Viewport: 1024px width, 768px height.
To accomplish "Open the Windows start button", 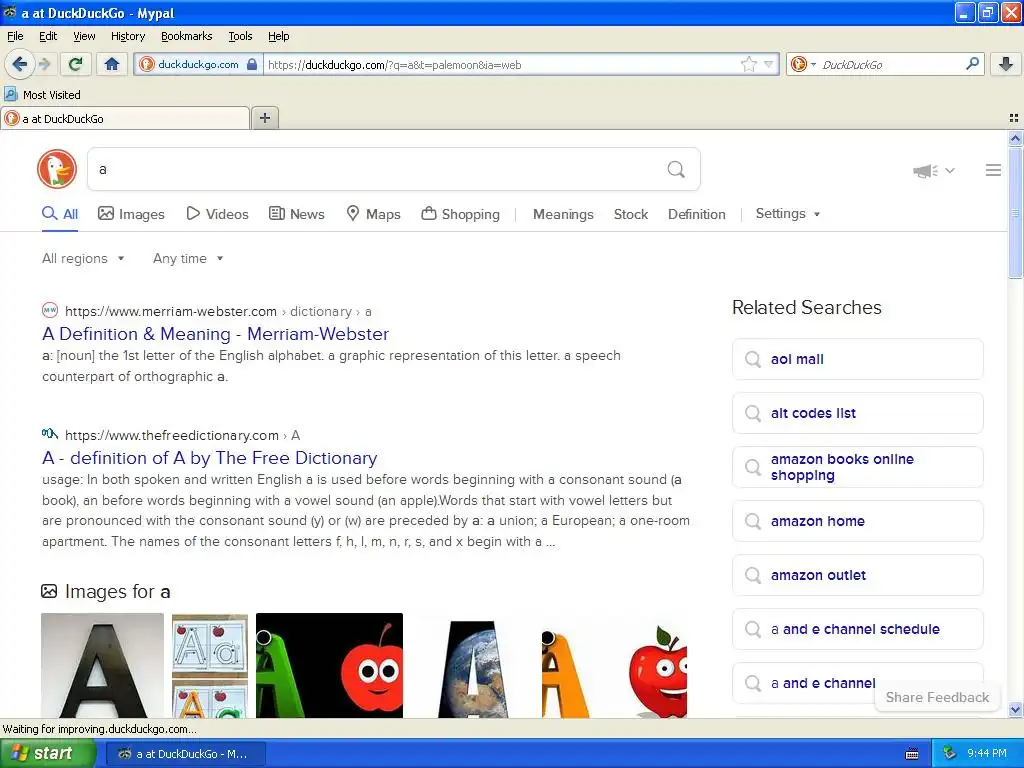I will pos(47,754).
